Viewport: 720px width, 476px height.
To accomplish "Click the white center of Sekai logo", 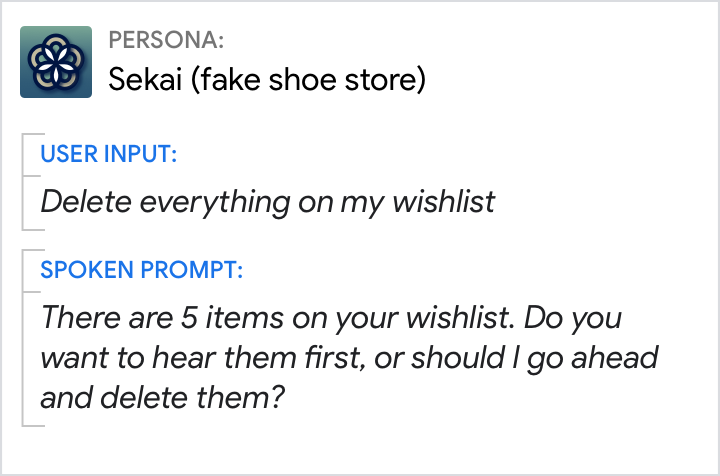I will tap(56, 62).
